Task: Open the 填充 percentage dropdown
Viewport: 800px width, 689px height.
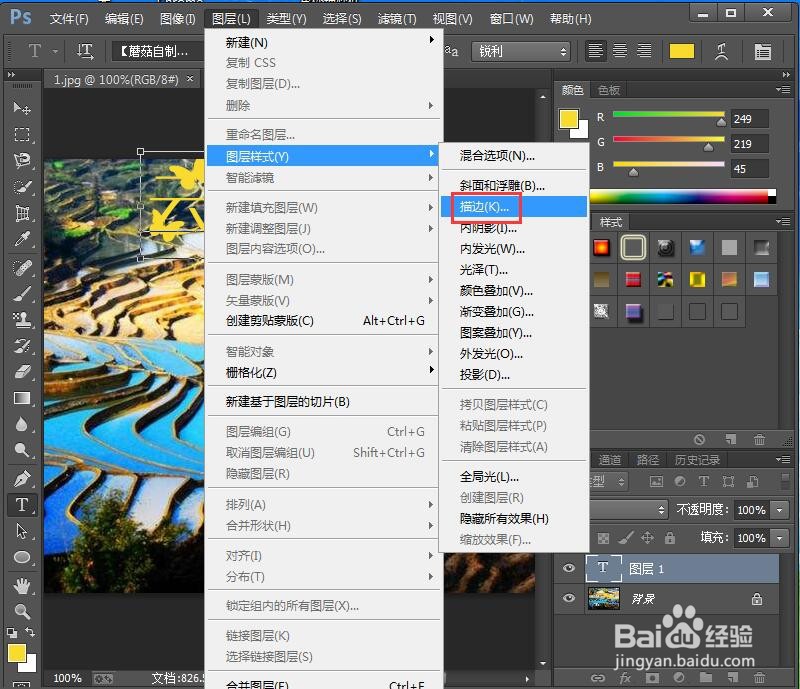Action: pyautogui.click(x=779, y=537)
